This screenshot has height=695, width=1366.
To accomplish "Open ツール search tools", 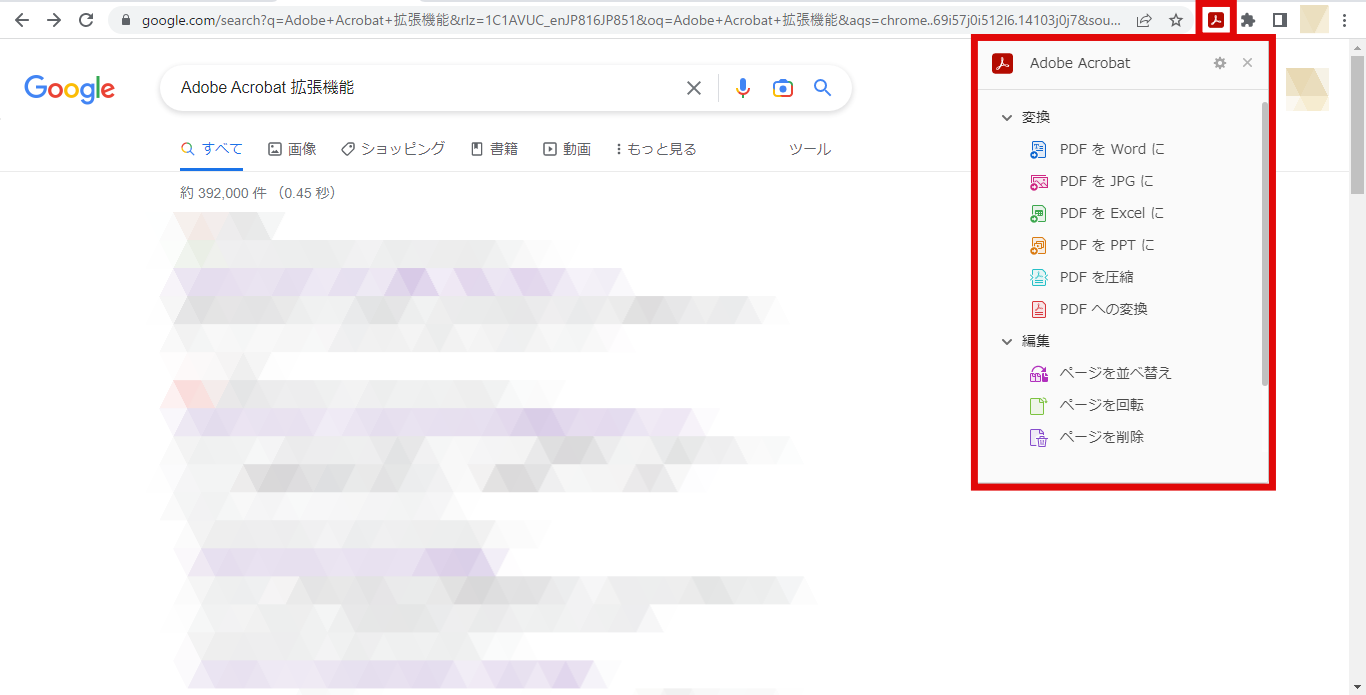I will [810, 149].
